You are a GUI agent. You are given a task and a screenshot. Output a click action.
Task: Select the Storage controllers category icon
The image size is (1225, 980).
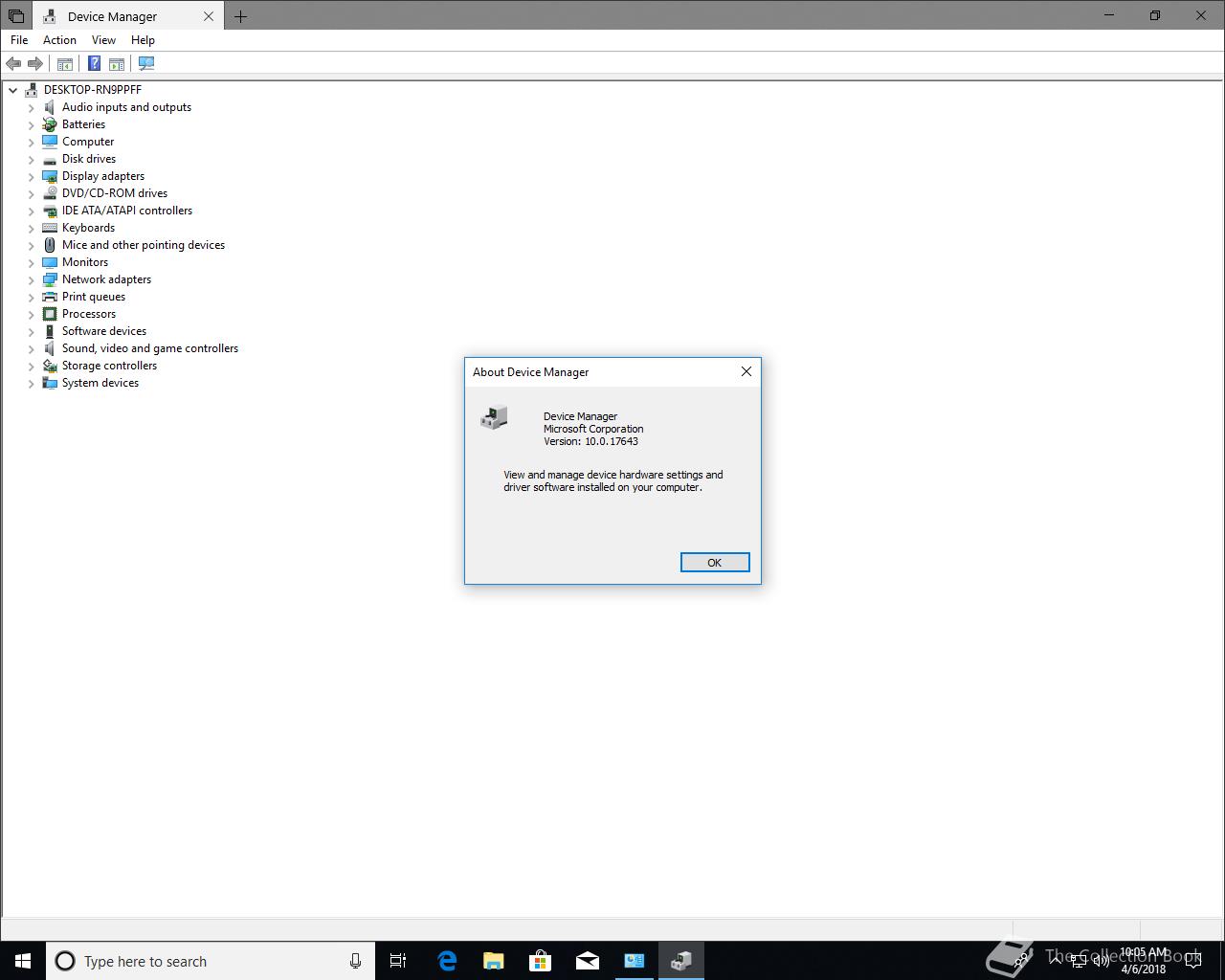pyautogui.click(x=50, y=366)
